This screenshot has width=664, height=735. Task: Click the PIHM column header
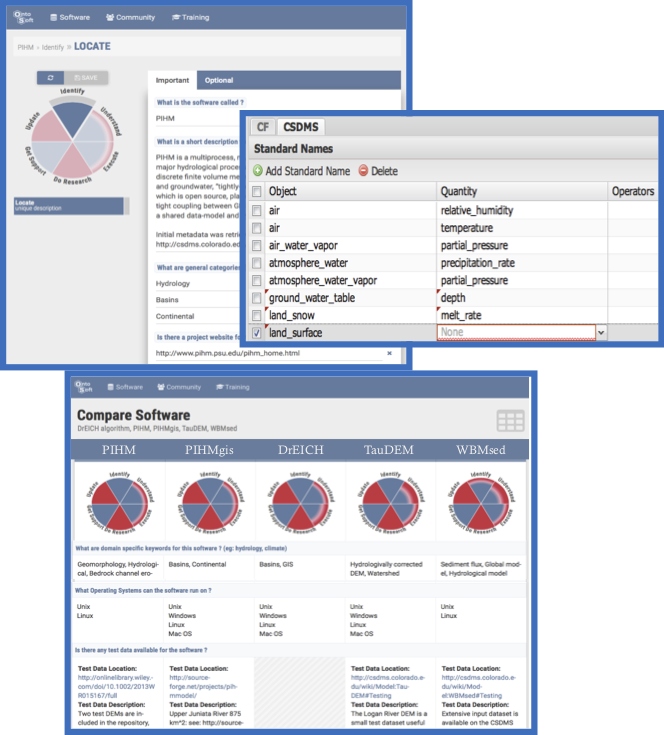click(119, 450)
